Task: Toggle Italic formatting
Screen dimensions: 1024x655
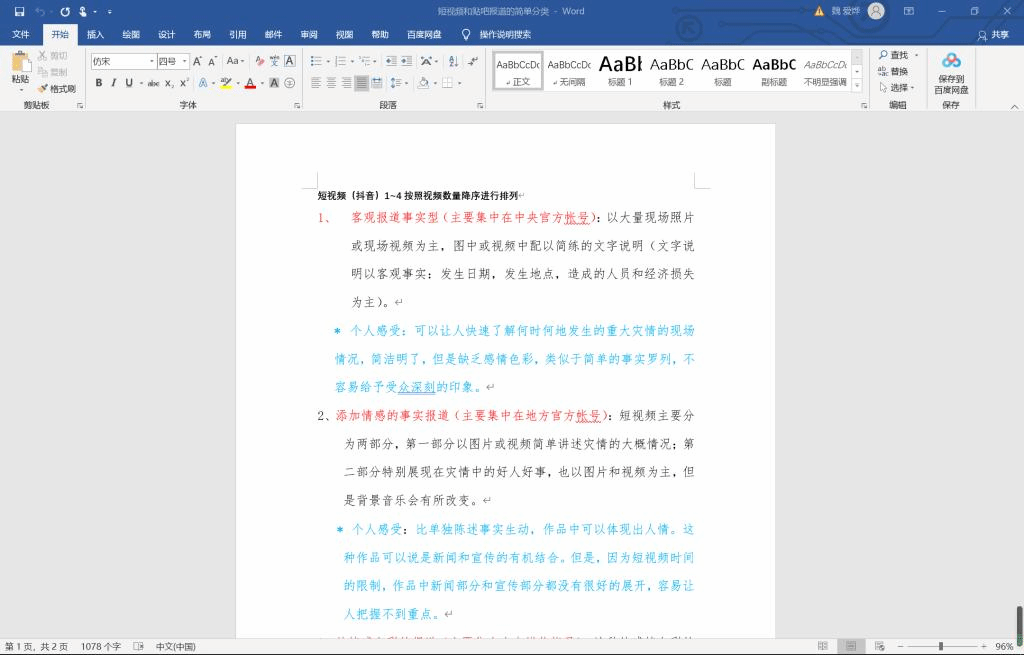Action: (x=114, y=83)
